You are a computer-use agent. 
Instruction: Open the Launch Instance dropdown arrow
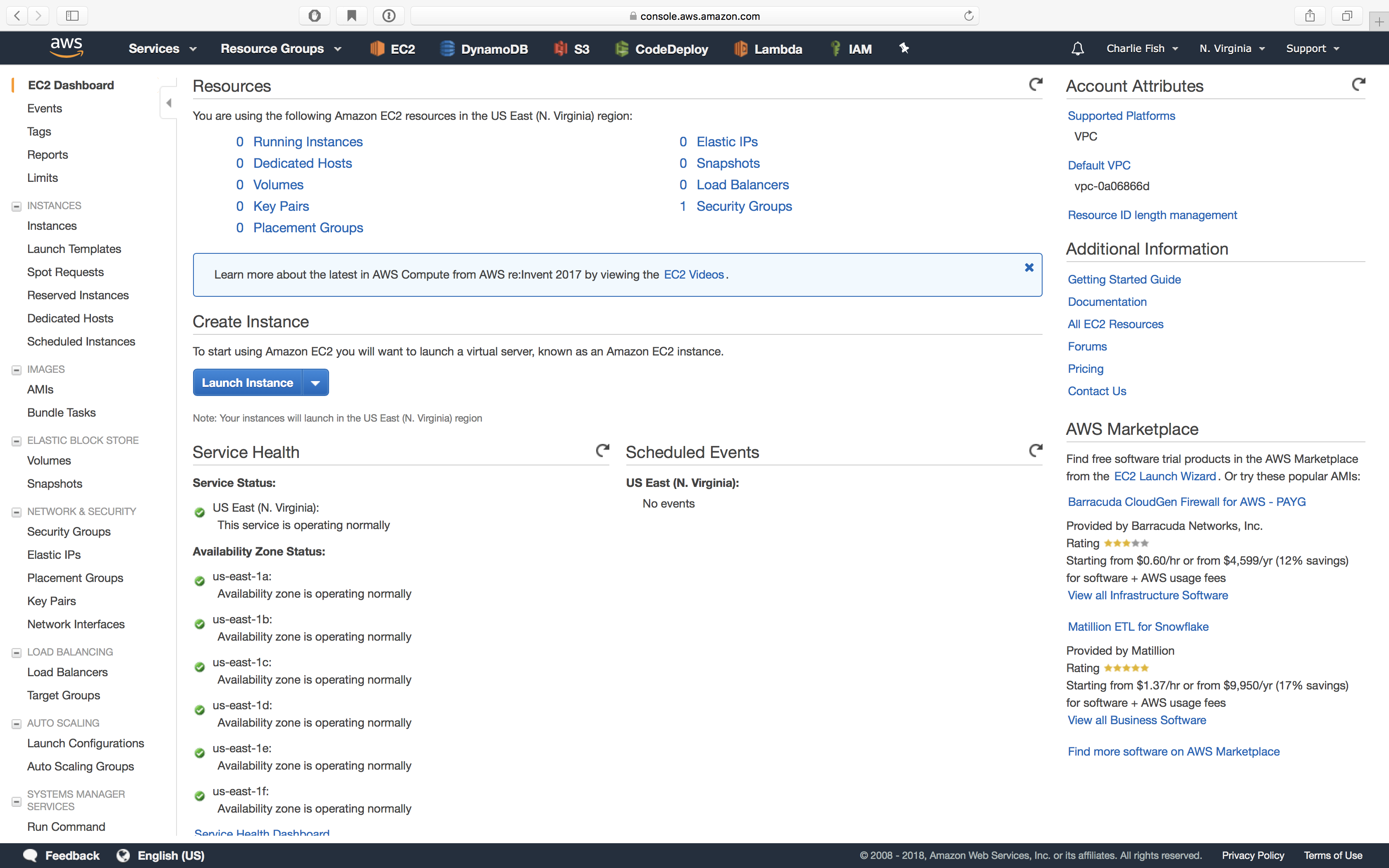click(x=315, y=382)
